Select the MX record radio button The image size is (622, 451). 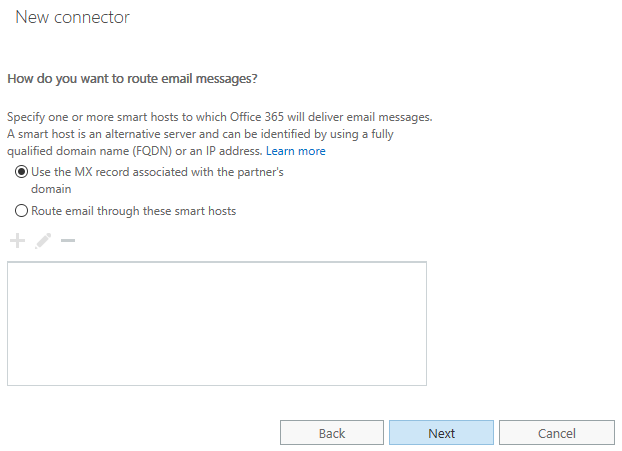pos(21,173)
